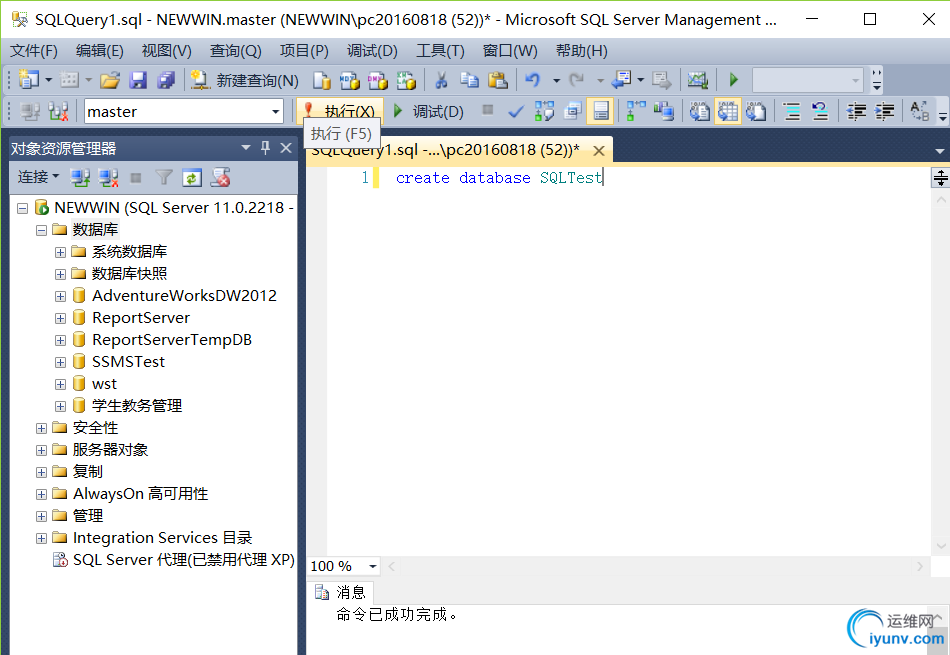Viewport: 950px width, 655px height.
Task: Expand the SSMSTest database node
Action: (x=60, y=362)
